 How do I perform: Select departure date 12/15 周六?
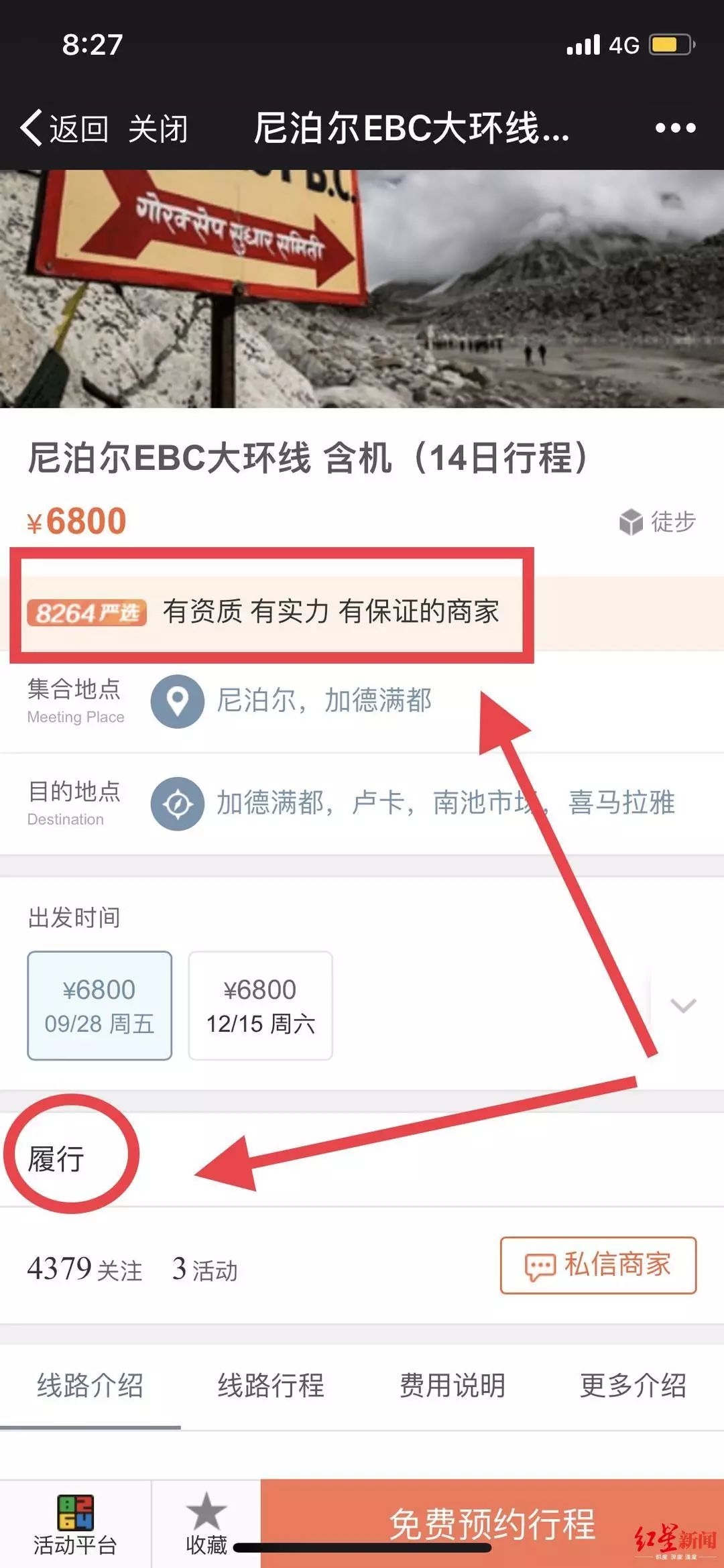260,1006
